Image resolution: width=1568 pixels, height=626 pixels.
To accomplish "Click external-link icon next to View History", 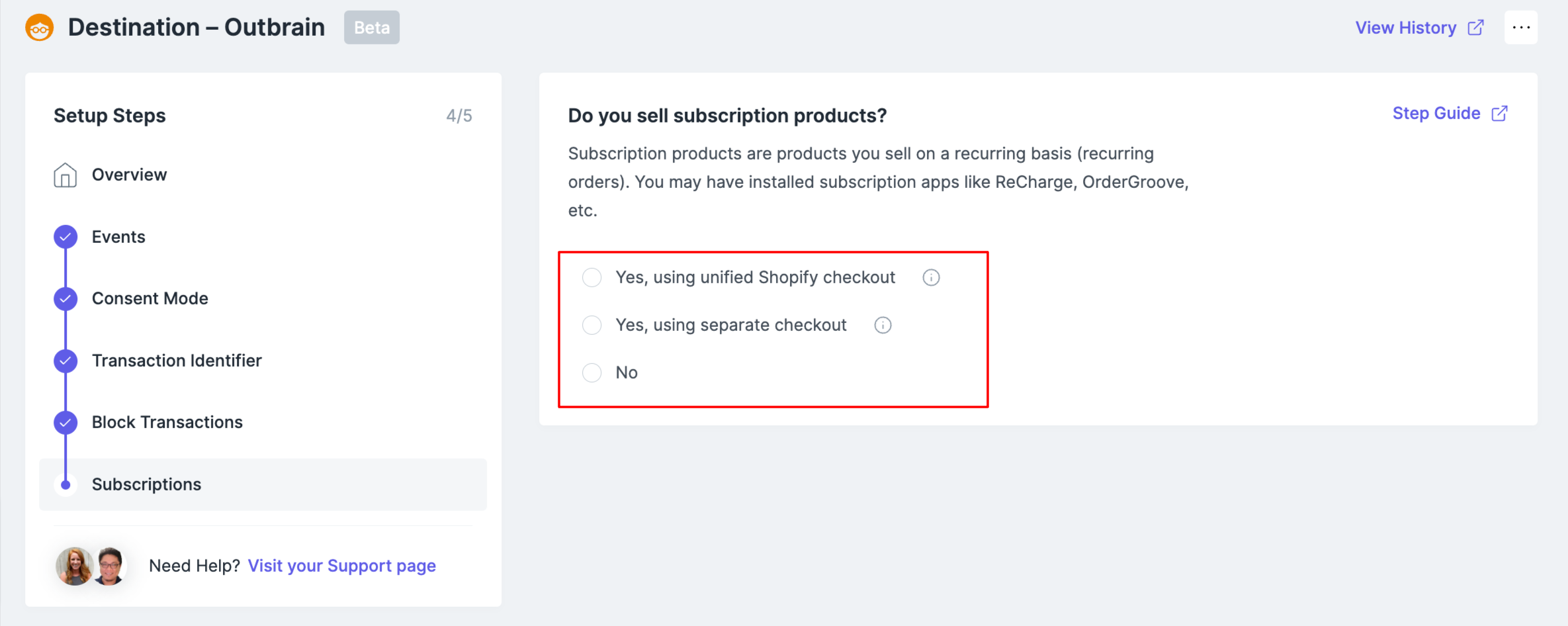I will point(1475,28).
